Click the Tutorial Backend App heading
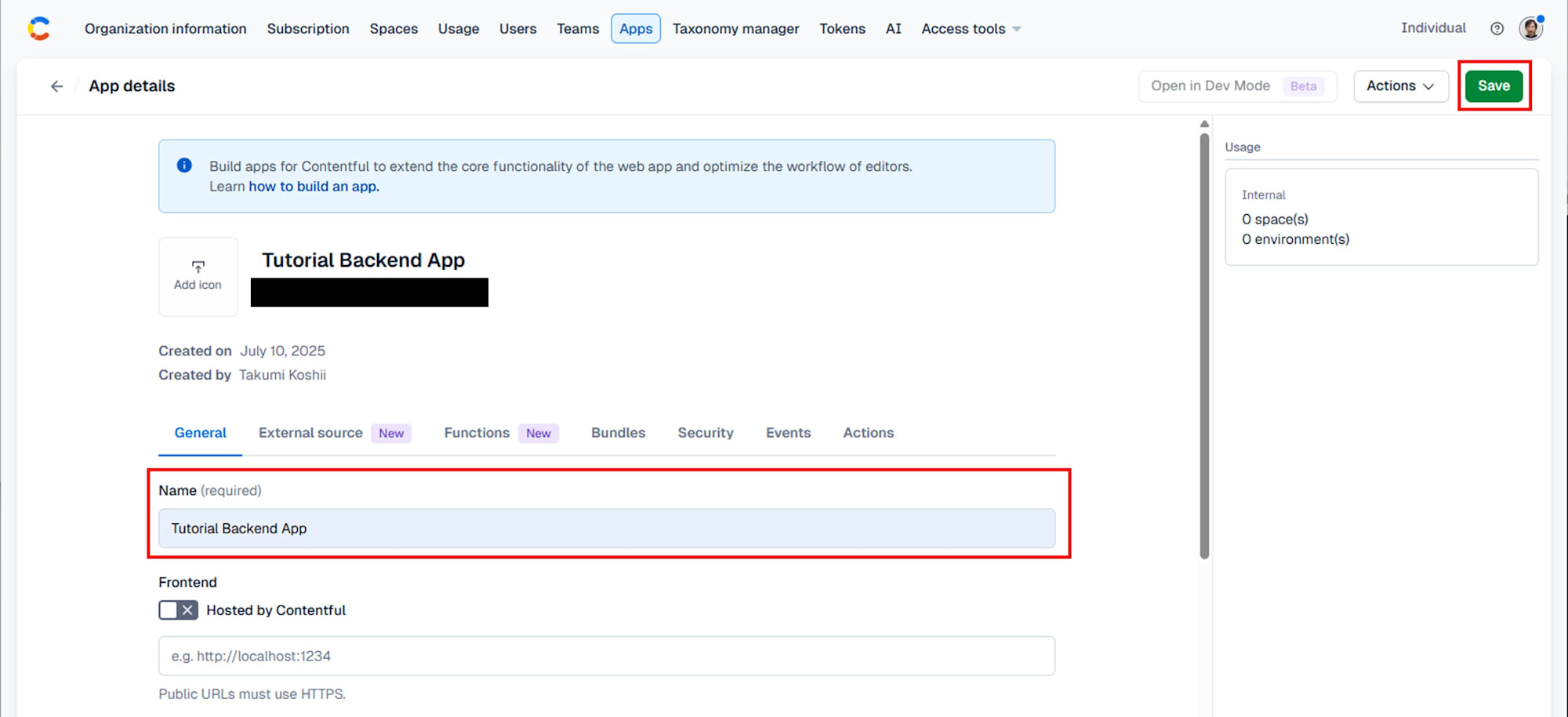This screenshot has width=1568, height=717. point(363,260)
